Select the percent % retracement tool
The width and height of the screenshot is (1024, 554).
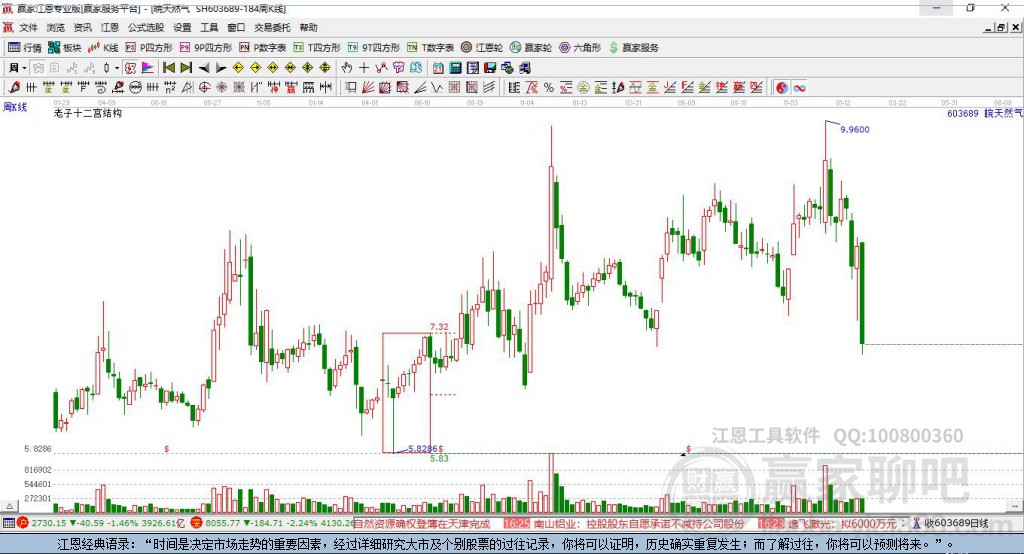[x=549, y=88]
